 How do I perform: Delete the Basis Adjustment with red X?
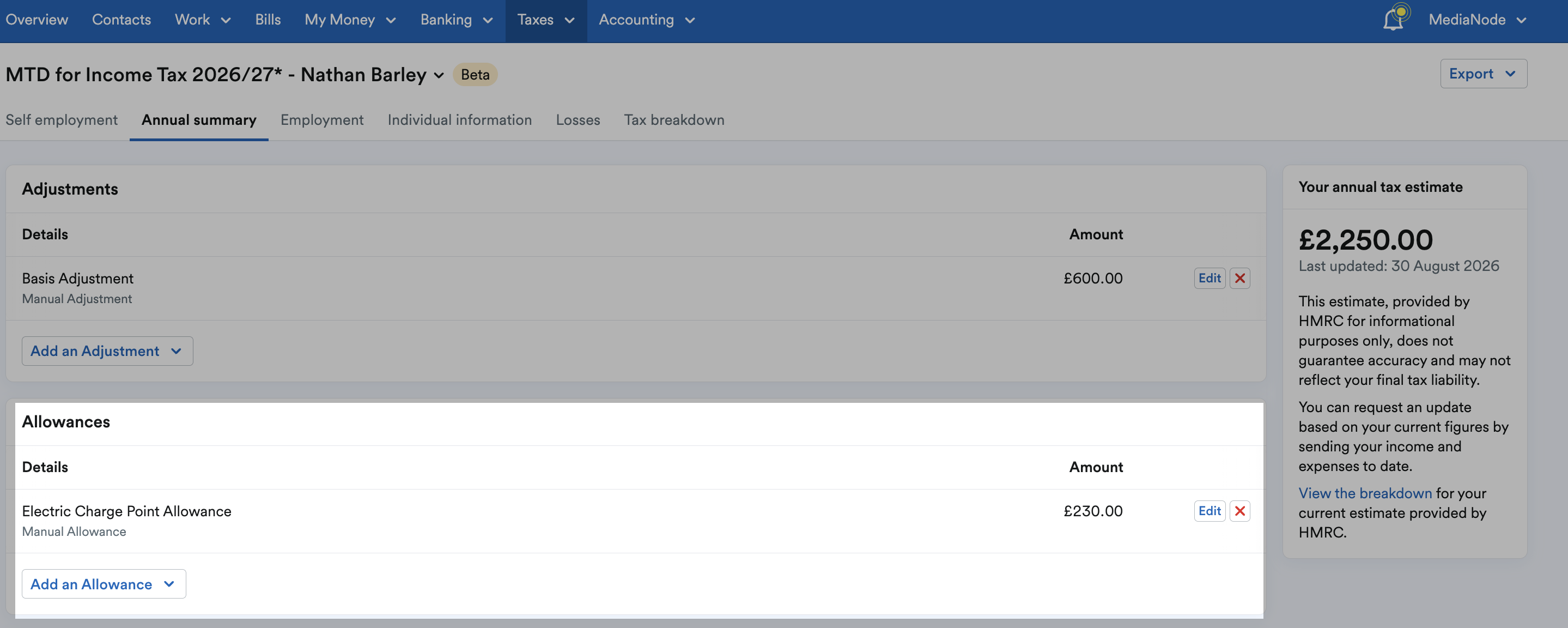pyautogui.click(x=1240, y=279)
